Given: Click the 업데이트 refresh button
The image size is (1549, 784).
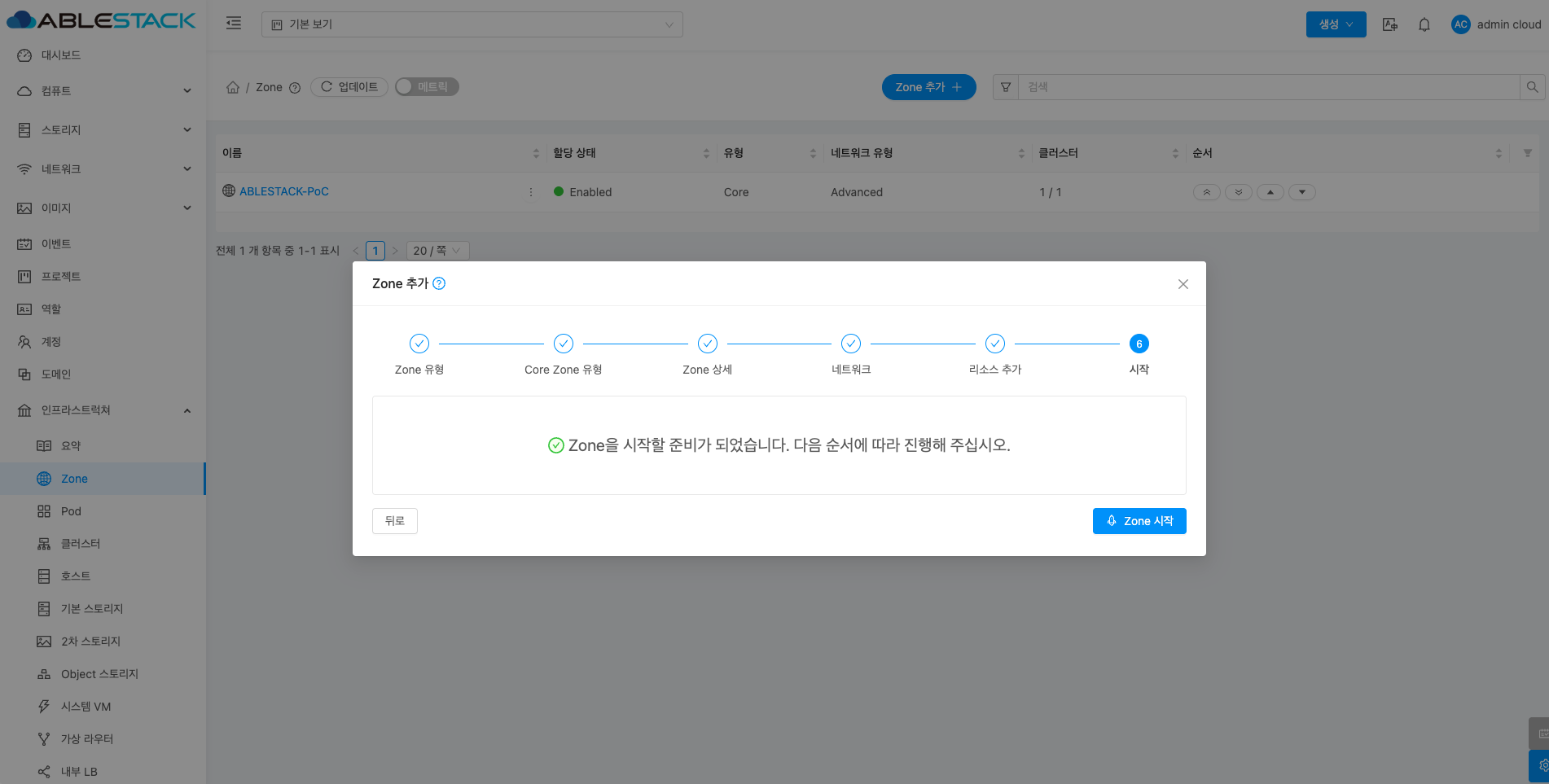Looking at the screenshot, I should 349,87.
